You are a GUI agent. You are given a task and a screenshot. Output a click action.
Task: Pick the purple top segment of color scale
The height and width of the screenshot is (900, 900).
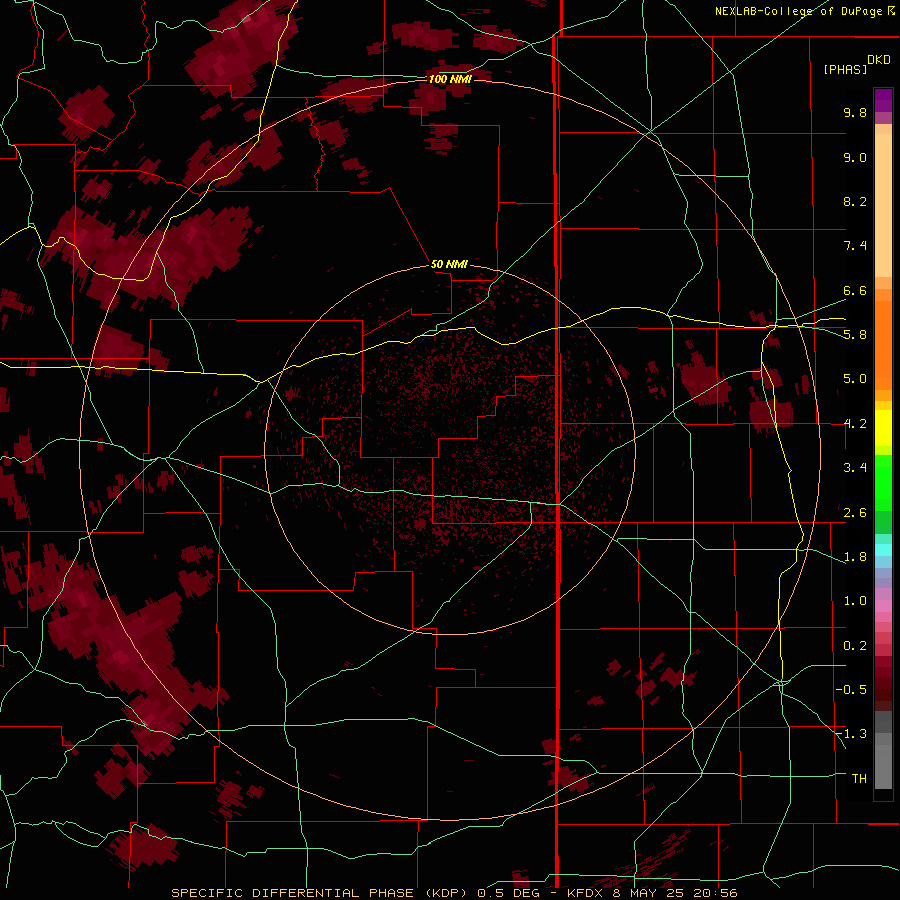tap(883, 100)
